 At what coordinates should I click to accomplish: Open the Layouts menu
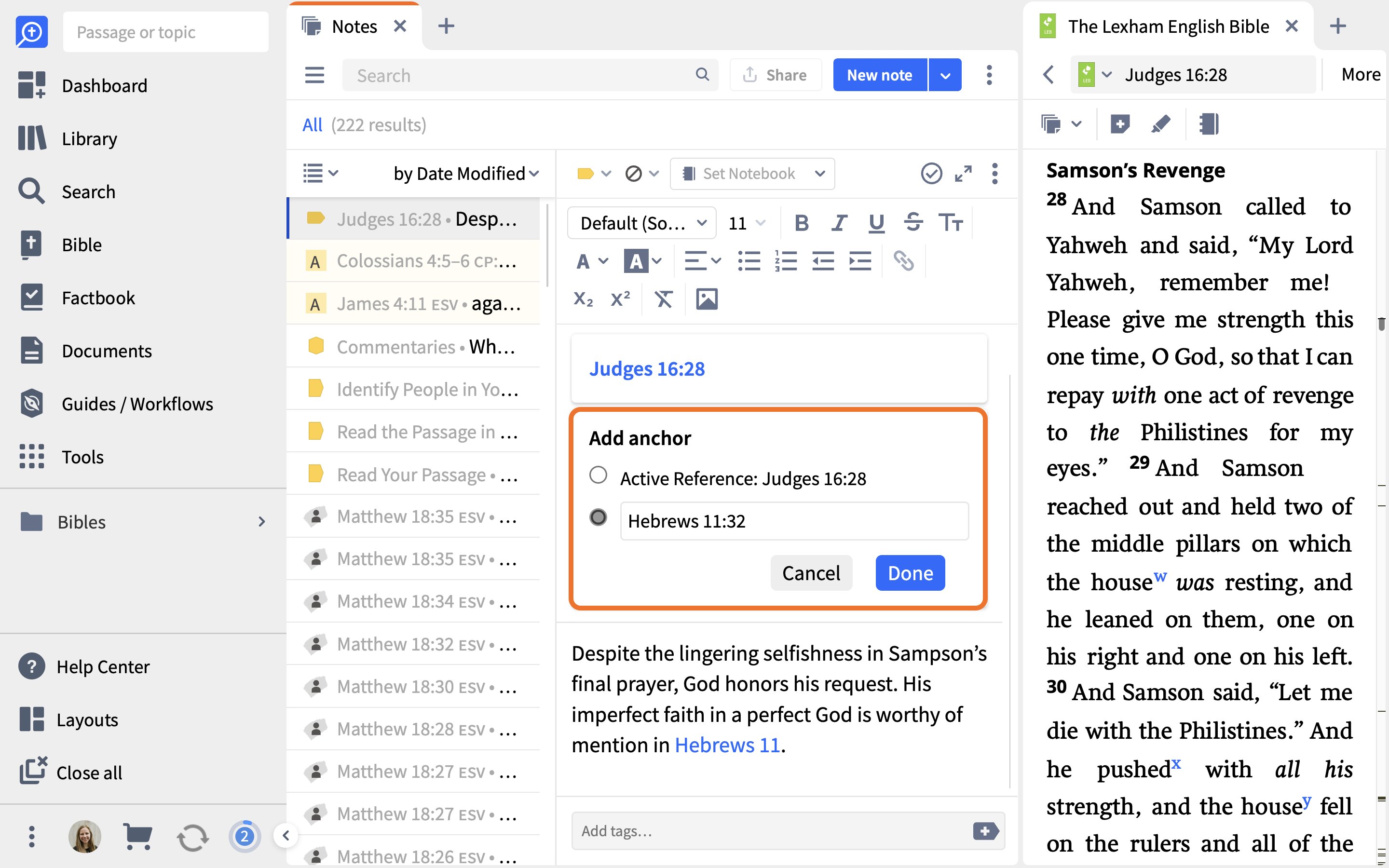(x=68, y=719)
